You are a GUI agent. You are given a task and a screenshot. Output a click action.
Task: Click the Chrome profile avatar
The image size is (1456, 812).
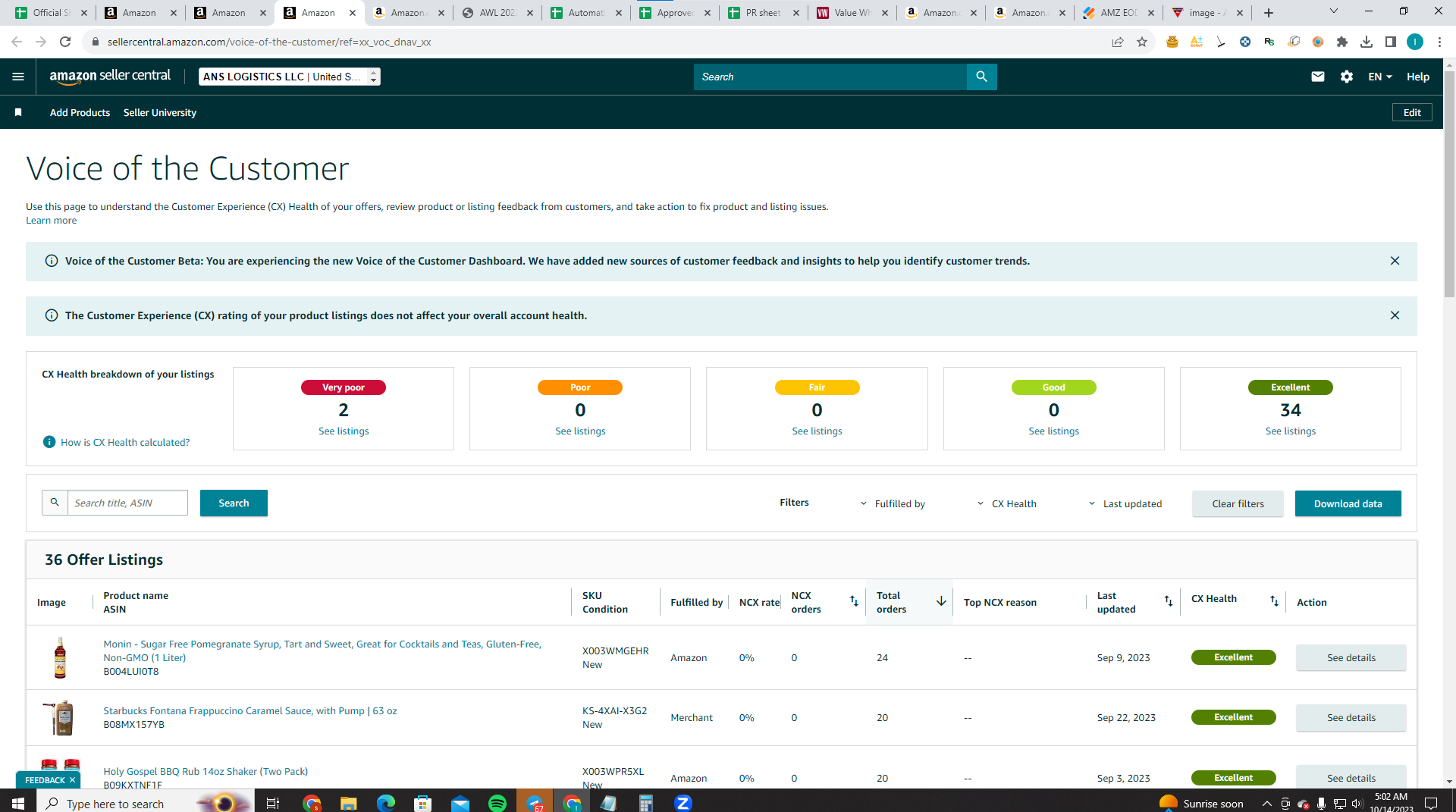tap(1415, 42)
